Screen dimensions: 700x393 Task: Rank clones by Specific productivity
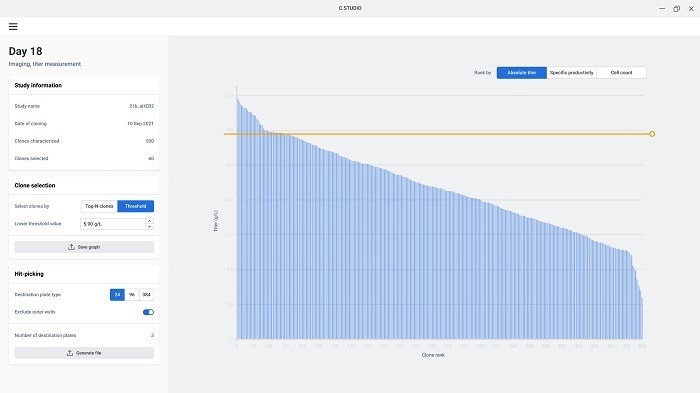pos(571,73)
